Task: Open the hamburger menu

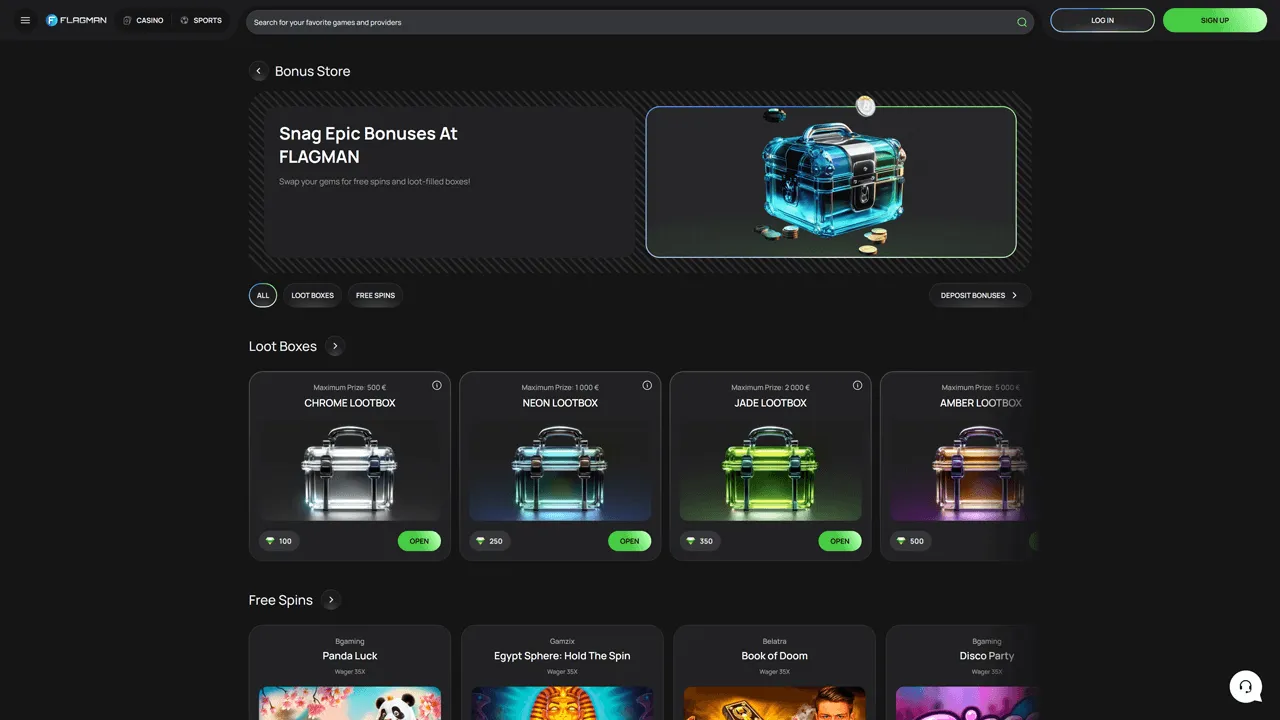Action: pyautogui.click(x=25, y=20)
